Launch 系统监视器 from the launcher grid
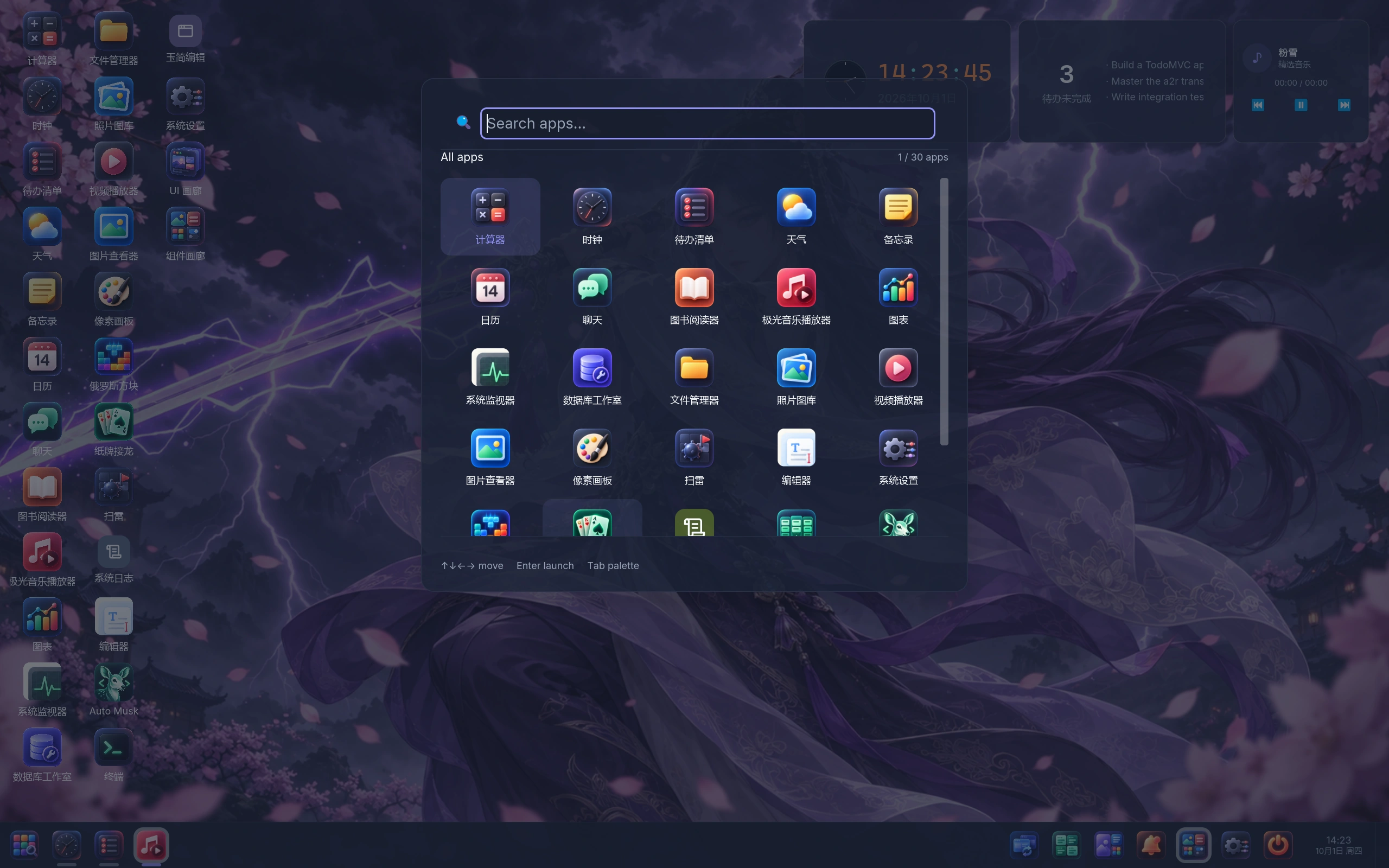 [x=490, y=377]
